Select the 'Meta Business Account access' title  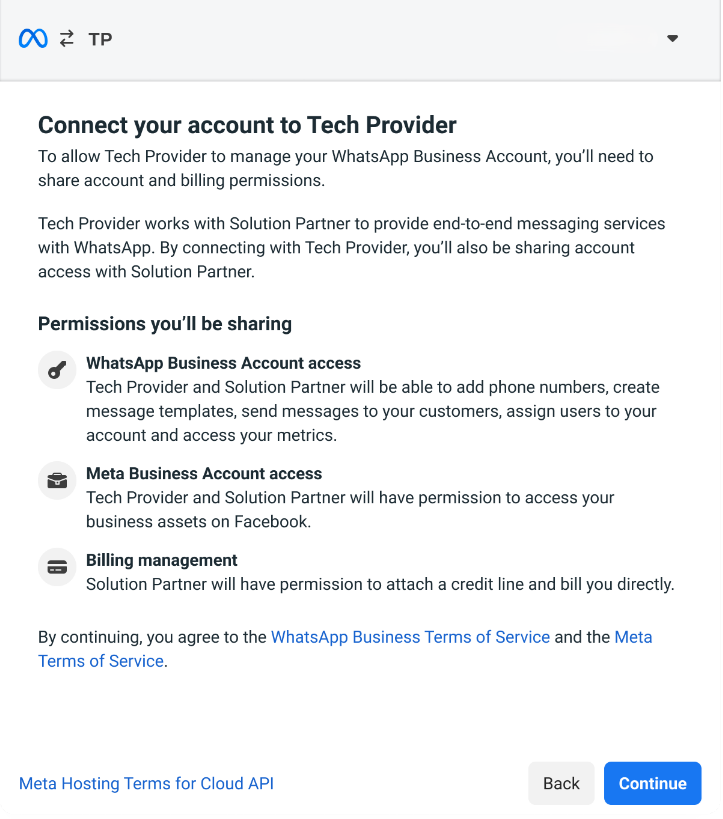pyautogui.click(x=204, y=474)
